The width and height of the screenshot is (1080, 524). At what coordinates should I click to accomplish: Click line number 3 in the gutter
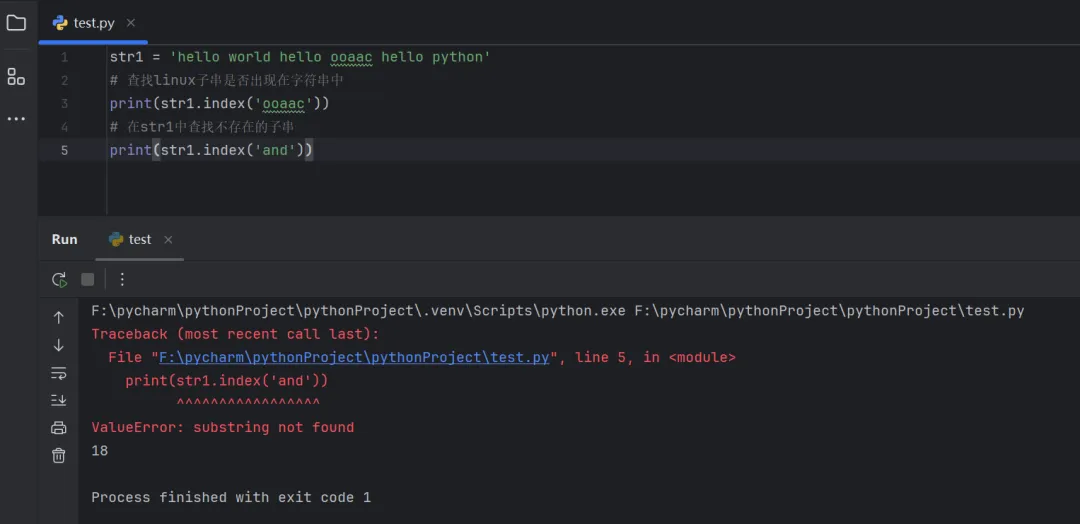65,104
